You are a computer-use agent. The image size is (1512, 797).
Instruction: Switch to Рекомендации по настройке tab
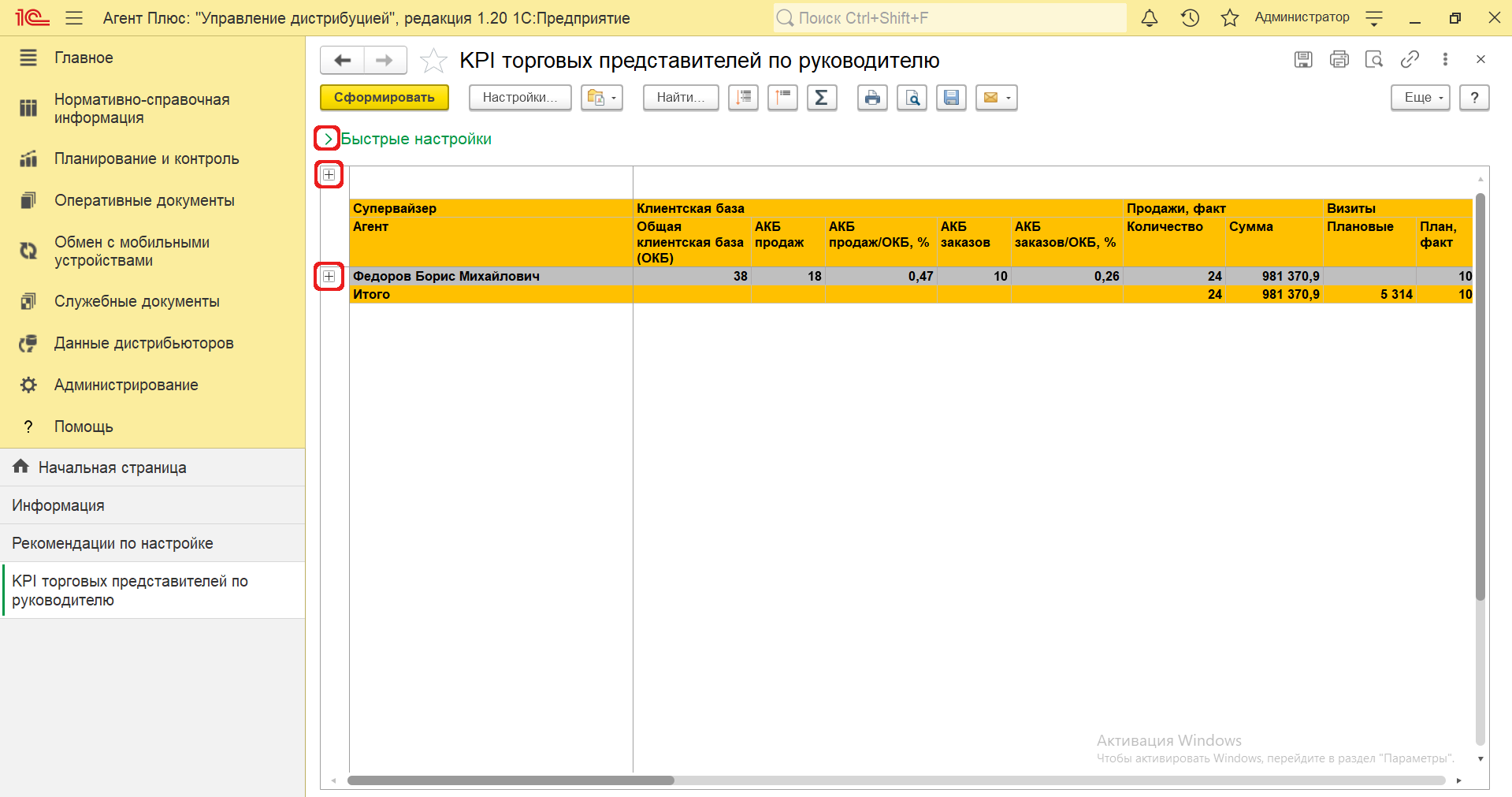[152, 543]
